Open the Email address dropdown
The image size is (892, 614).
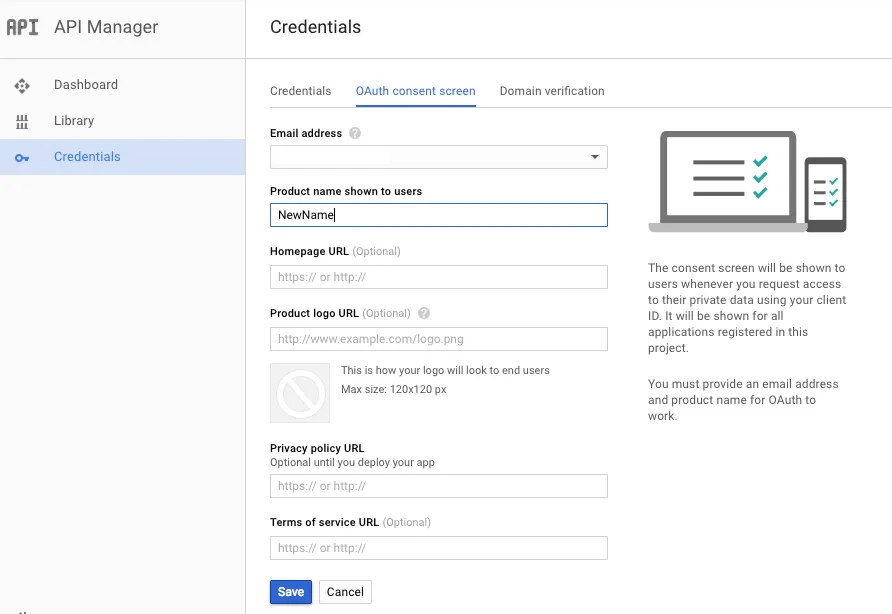(x=438, y=157)
